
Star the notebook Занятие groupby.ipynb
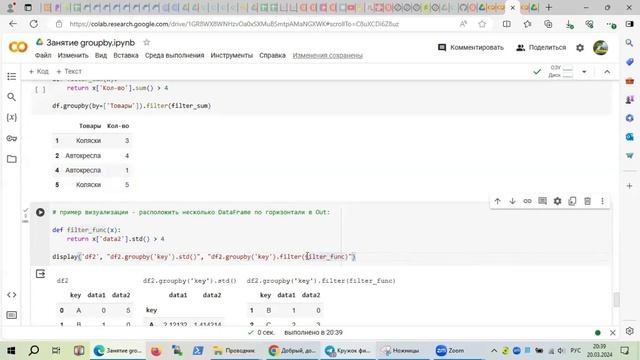coord(147,42)
